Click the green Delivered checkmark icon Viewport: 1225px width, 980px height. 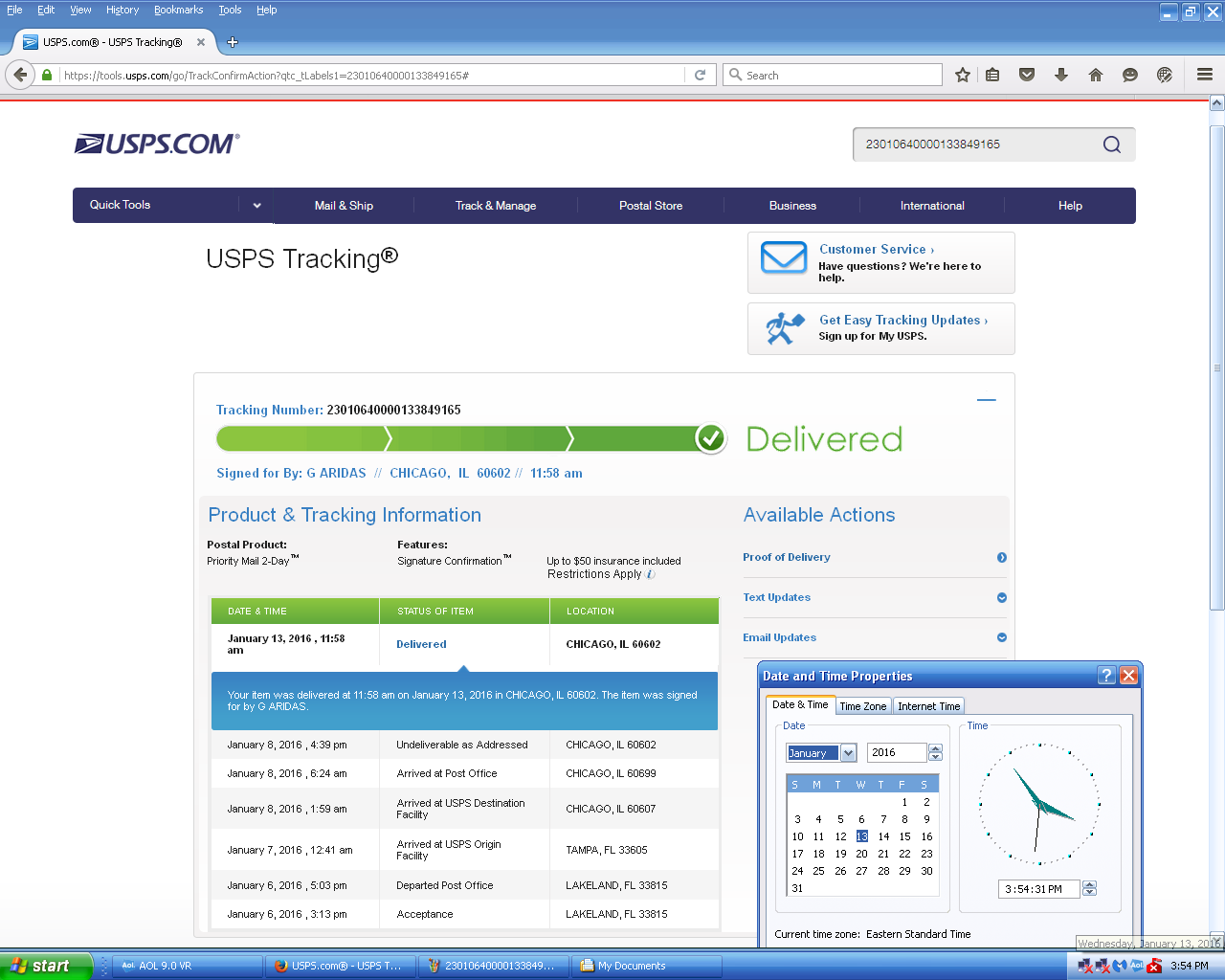pyautogui.click(x=710, y=438)
